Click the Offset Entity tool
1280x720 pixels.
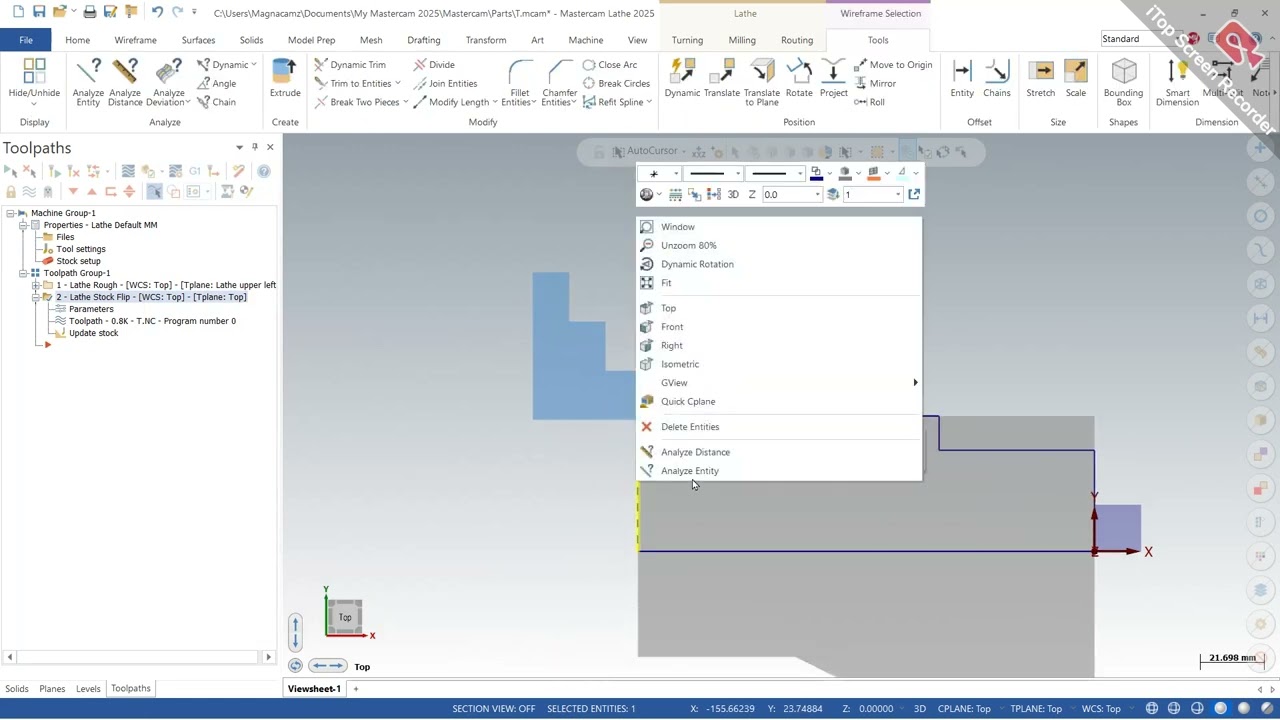[x=962, y=78]
